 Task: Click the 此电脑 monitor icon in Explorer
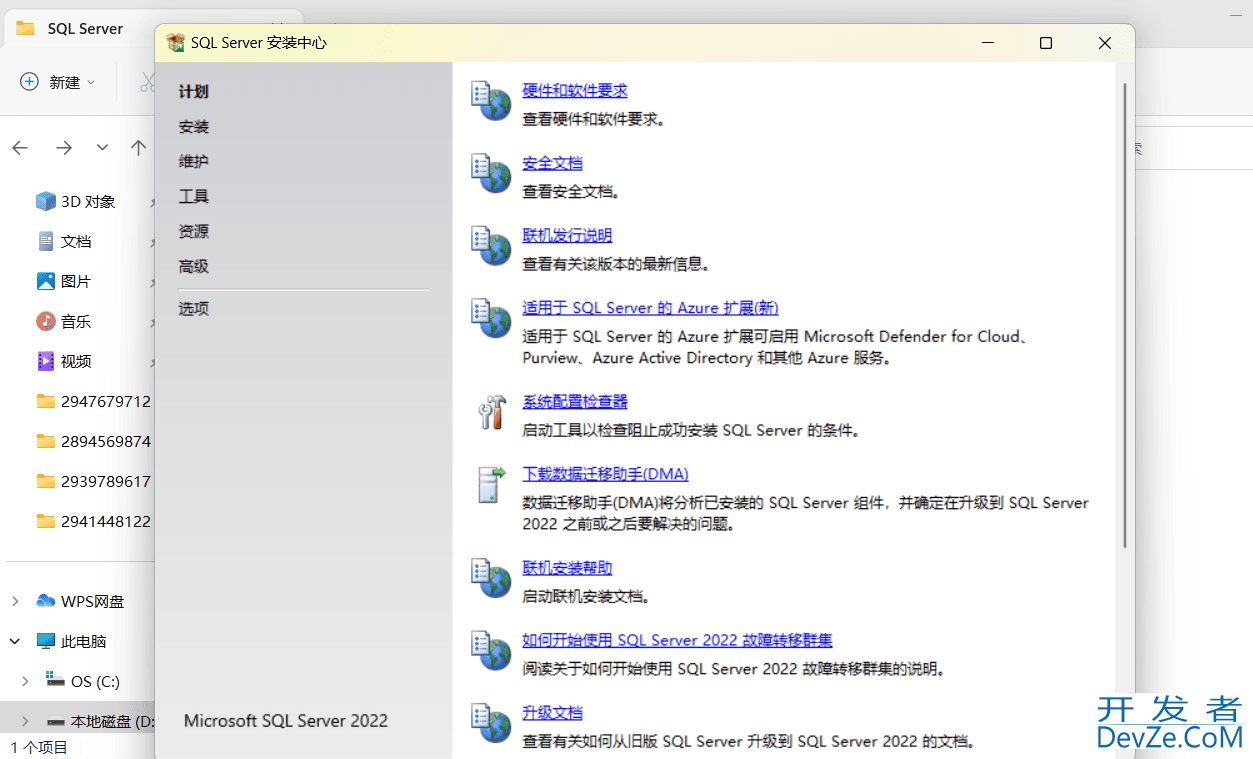(45, 641)
